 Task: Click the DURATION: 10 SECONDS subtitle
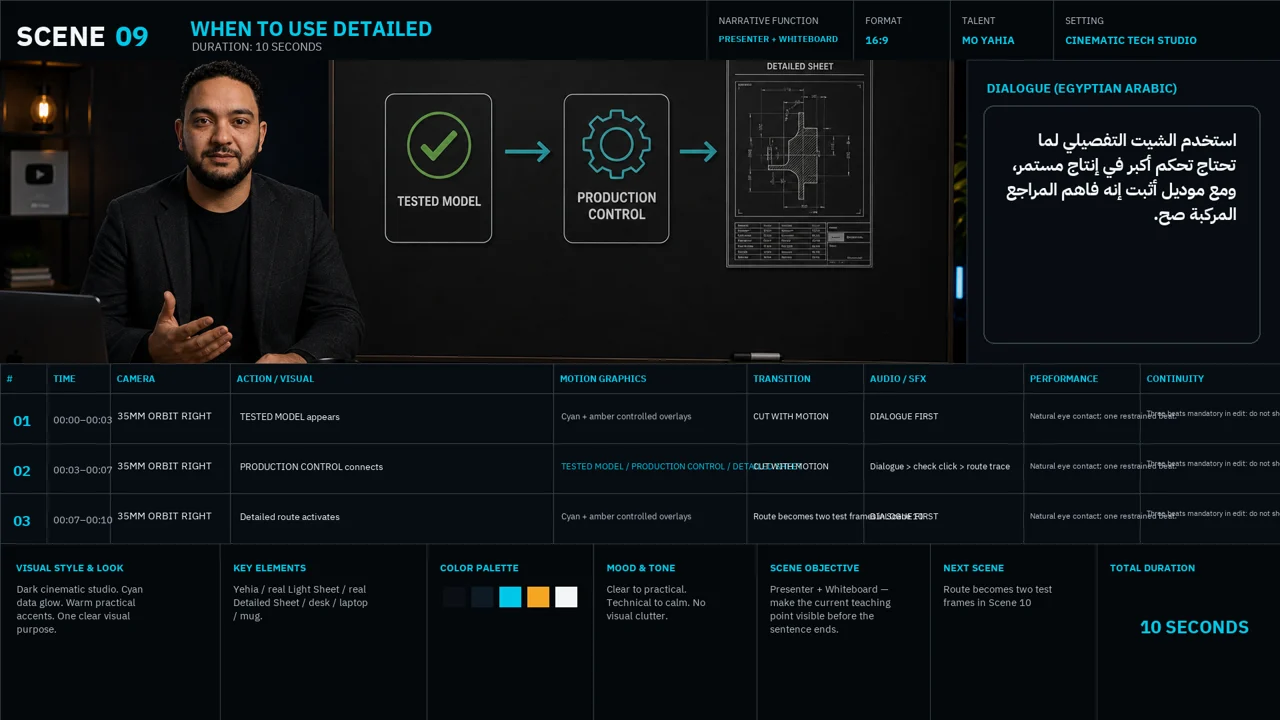tap(257, 47)
